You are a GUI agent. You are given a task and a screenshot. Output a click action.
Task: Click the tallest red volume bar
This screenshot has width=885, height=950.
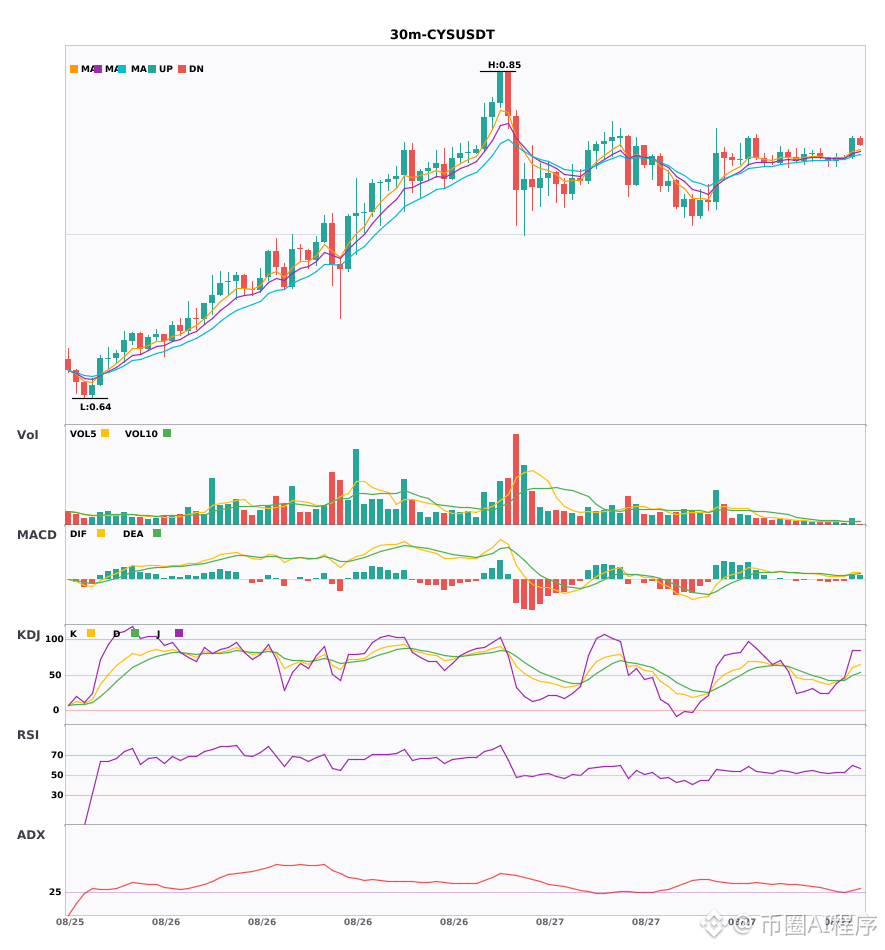coord(516,479)
